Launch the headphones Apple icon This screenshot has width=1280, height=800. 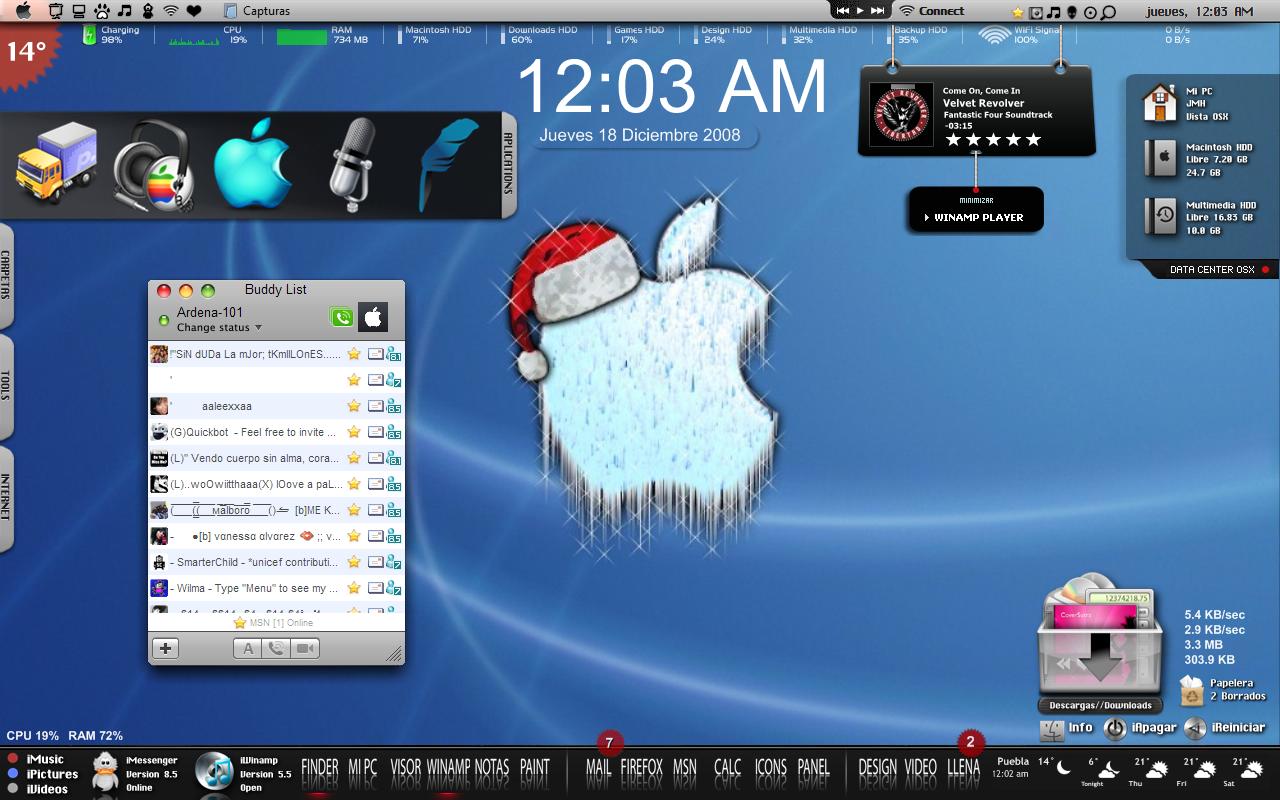click(153, 165)
